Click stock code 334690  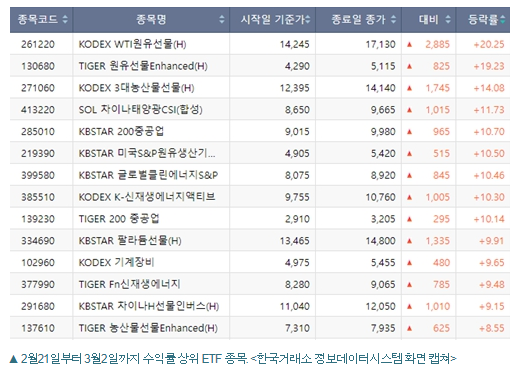[x=38, y=241]
